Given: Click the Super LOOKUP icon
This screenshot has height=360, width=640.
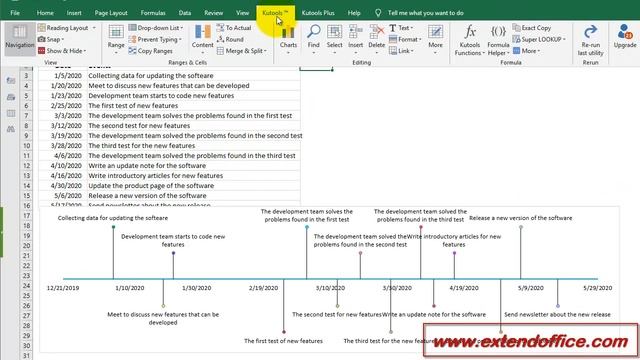Looking at the screenshot, I should tap(516, 39).
